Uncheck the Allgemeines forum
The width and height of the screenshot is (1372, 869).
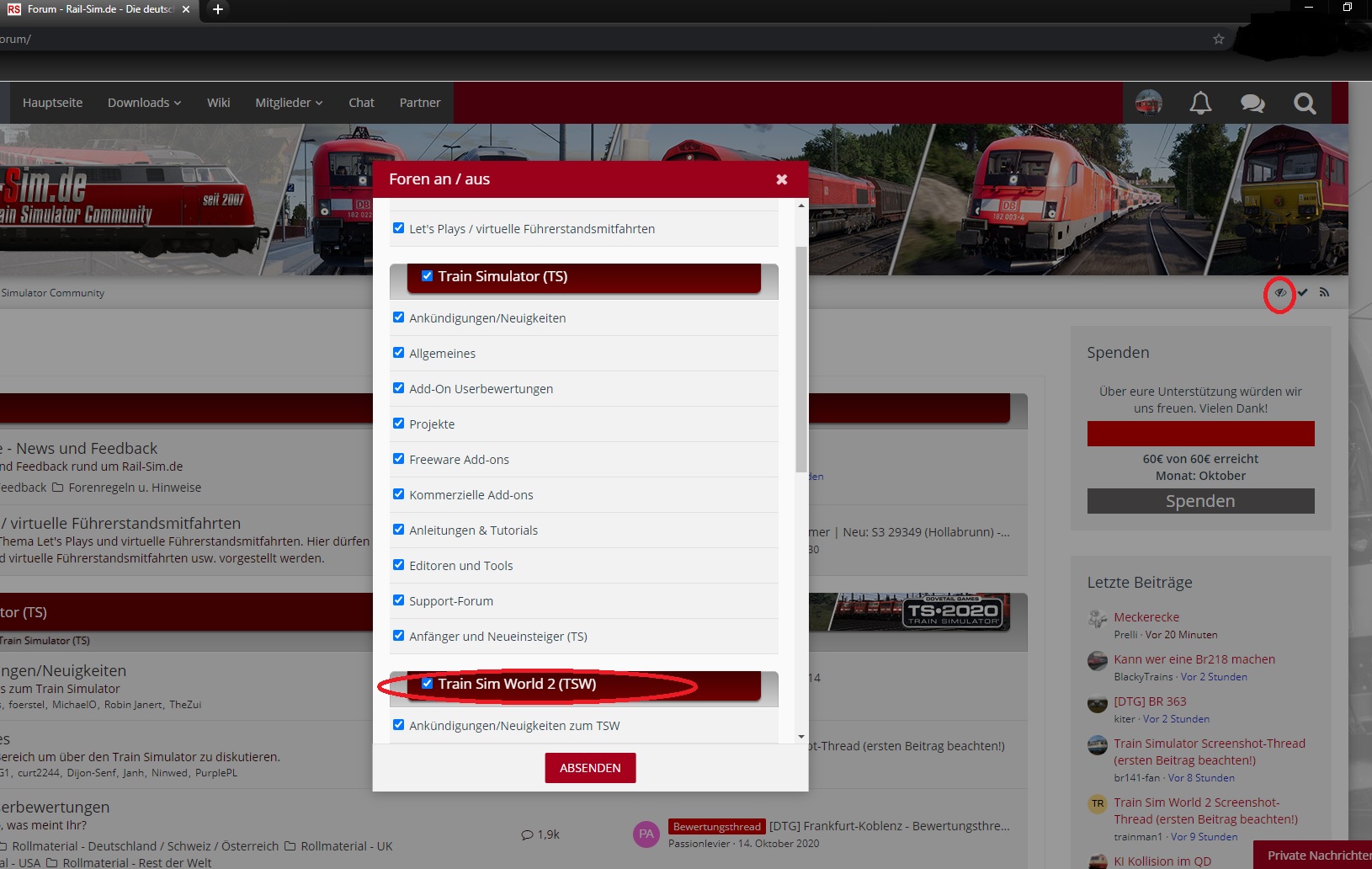[x=399, y=353]
